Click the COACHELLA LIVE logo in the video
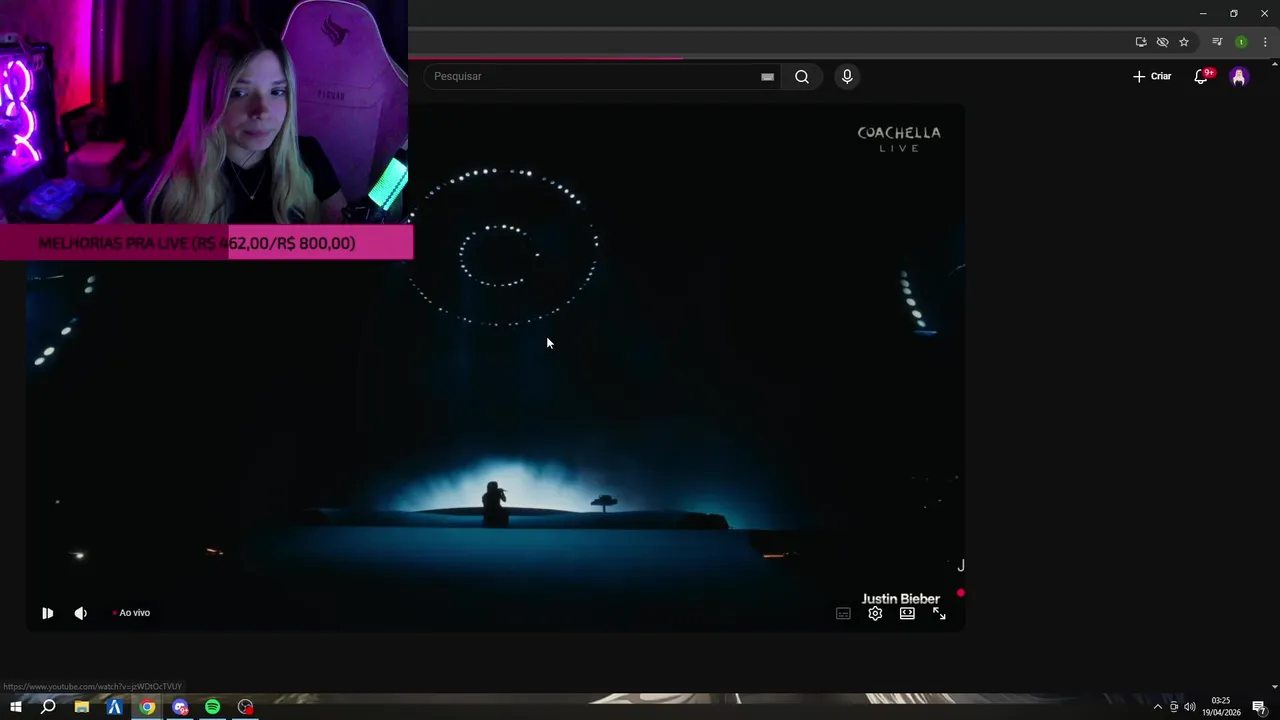The image size is (1280, 720). coord(899,139)
